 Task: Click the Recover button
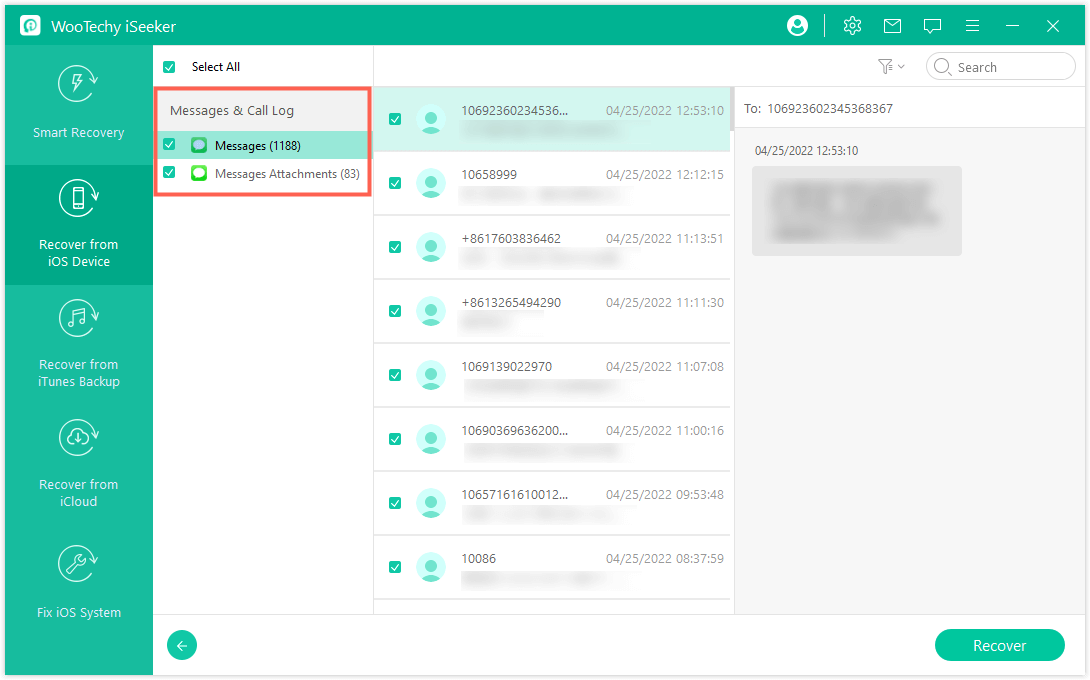(x=999, y=645)
